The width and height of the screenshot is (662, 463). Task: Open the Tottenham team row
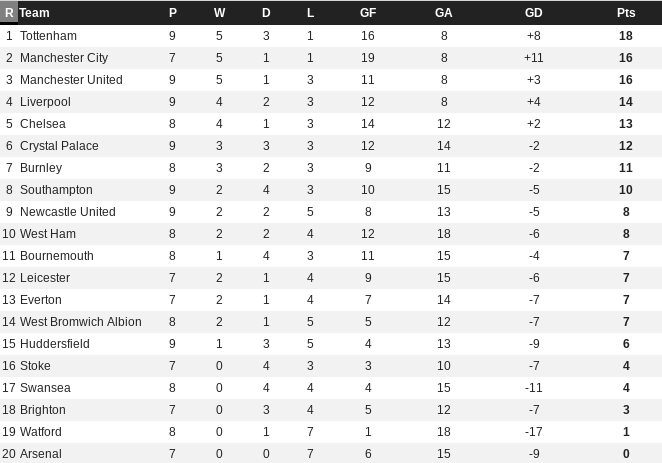tap(331, 36)
